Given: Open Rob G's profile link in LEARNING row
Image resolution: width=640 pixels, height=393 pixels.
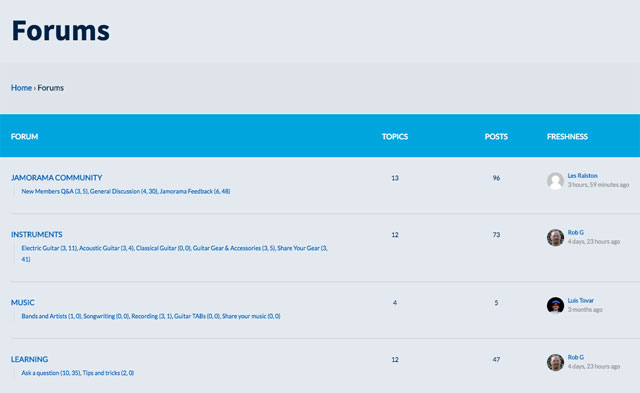Looking at the screenshot, I should 576,357.
